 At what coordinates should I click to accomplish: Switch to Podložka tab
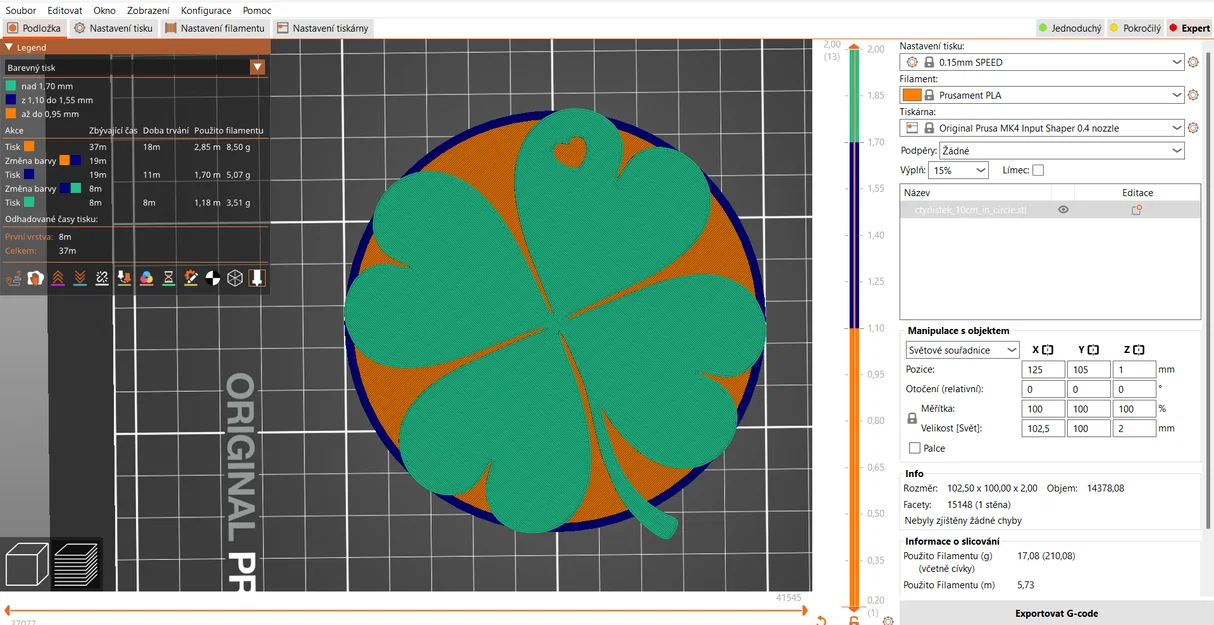pos(34,28)
